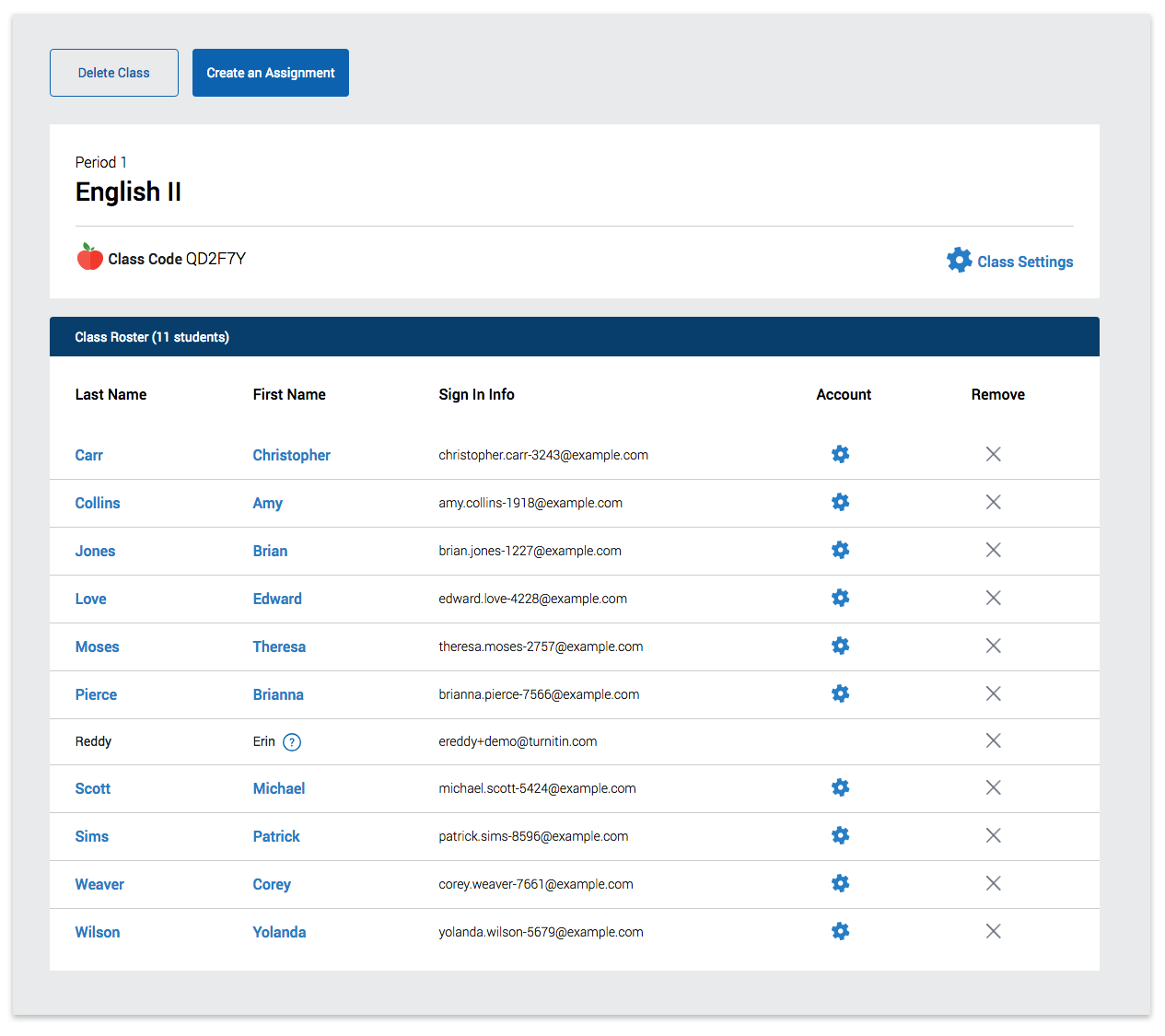Remove Christopher Carr from the roster
This screenshot has height=1036, width=1165.
coord(993,454)
